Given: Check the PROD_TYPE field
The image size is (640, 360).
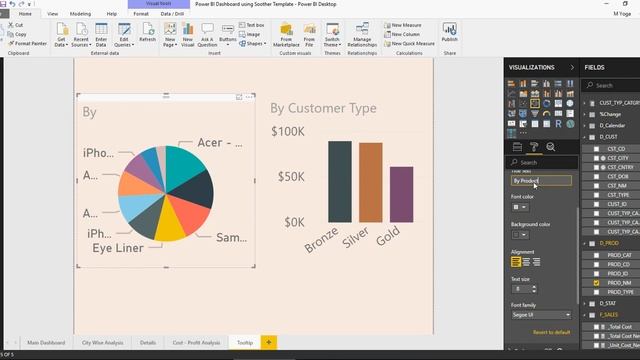Looking at the screenshot, I should (596, 292).
